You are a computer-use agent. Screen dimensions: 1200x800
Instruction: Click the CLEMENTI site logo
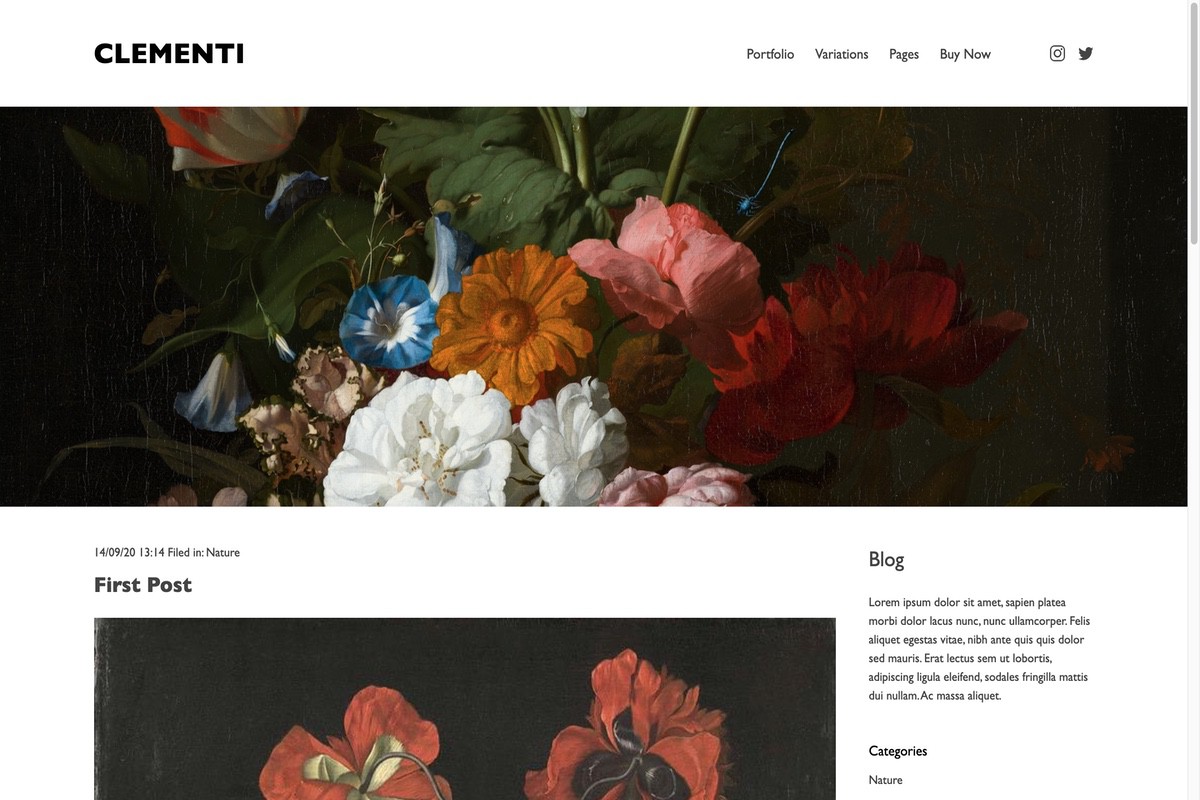point(169,54)
